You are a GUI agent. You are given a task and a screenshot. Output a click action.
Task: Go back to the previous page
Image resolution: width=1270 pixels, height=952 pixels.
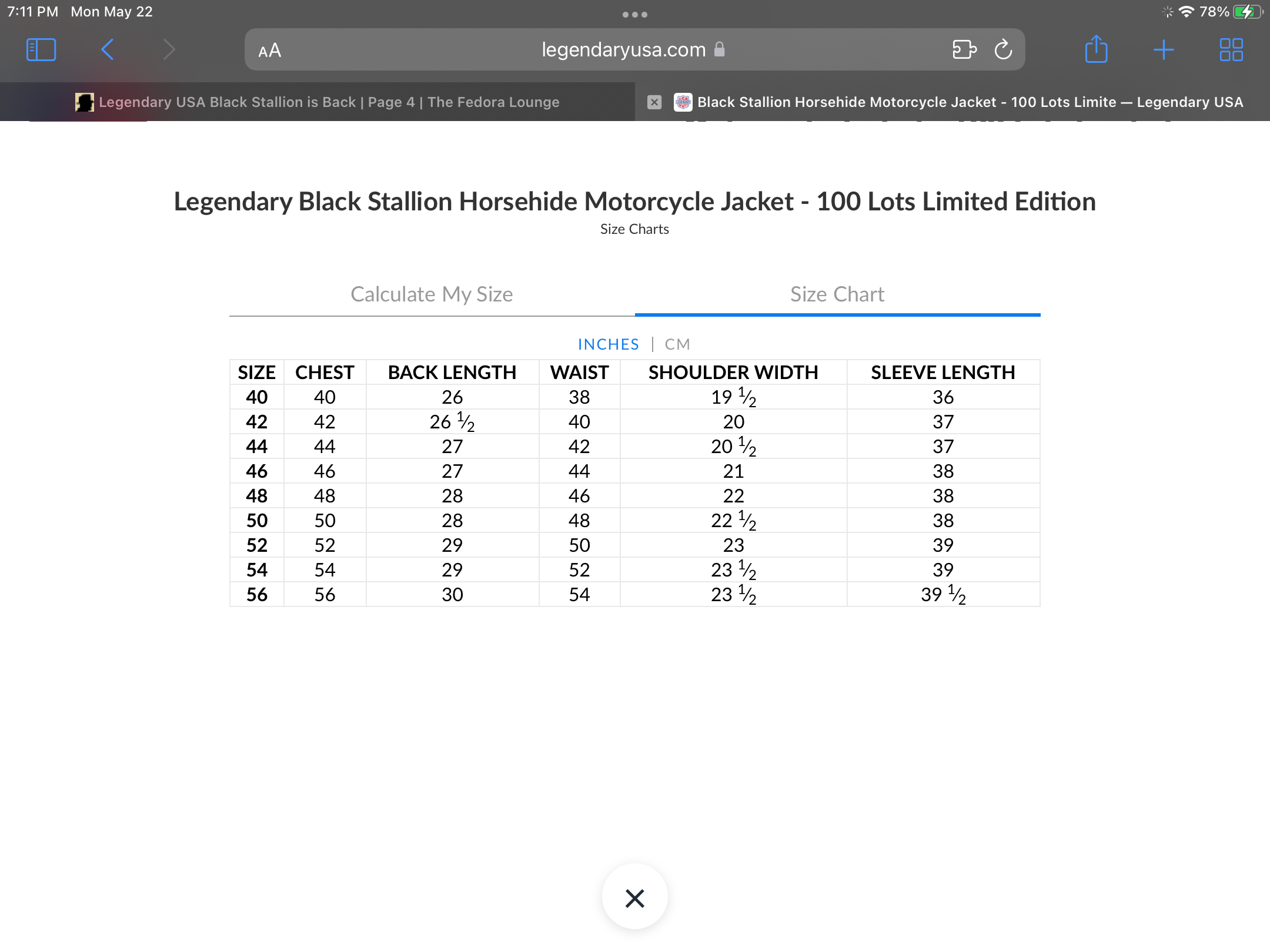tap(107, 50)
